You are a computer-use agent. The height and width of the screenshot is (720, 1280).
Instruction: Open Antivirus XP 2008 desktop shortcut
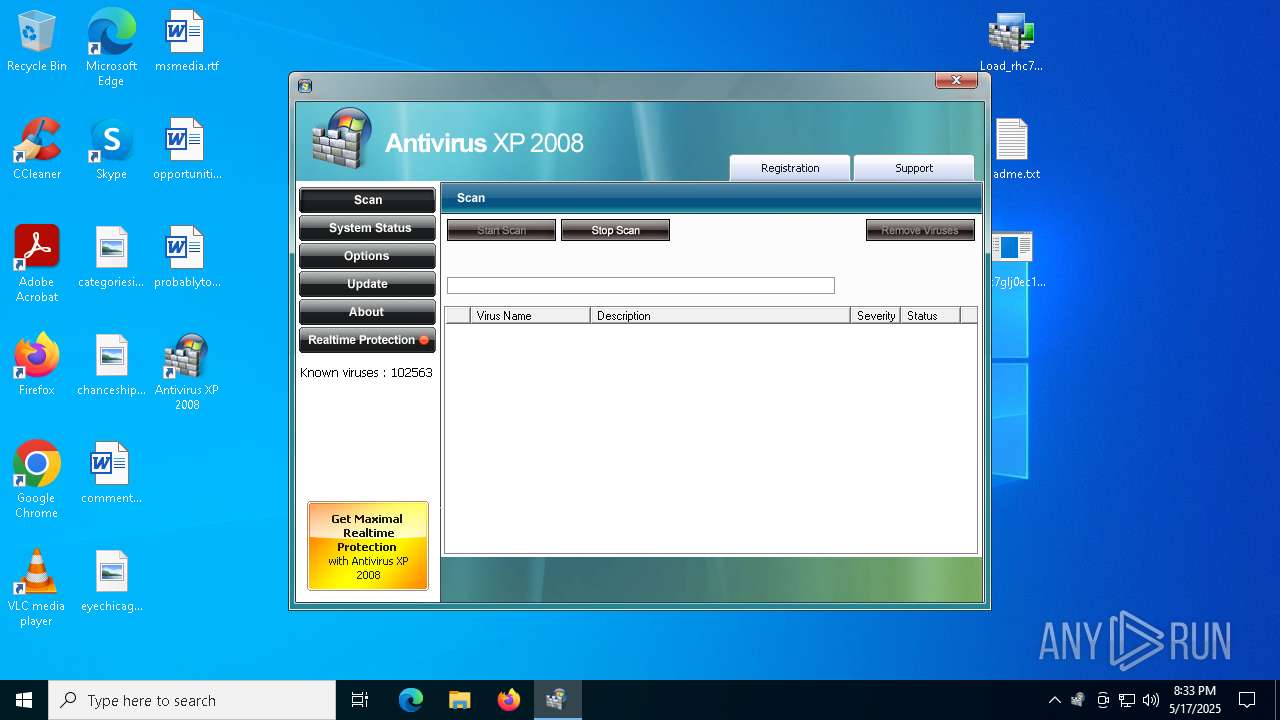tap(186, 372)
